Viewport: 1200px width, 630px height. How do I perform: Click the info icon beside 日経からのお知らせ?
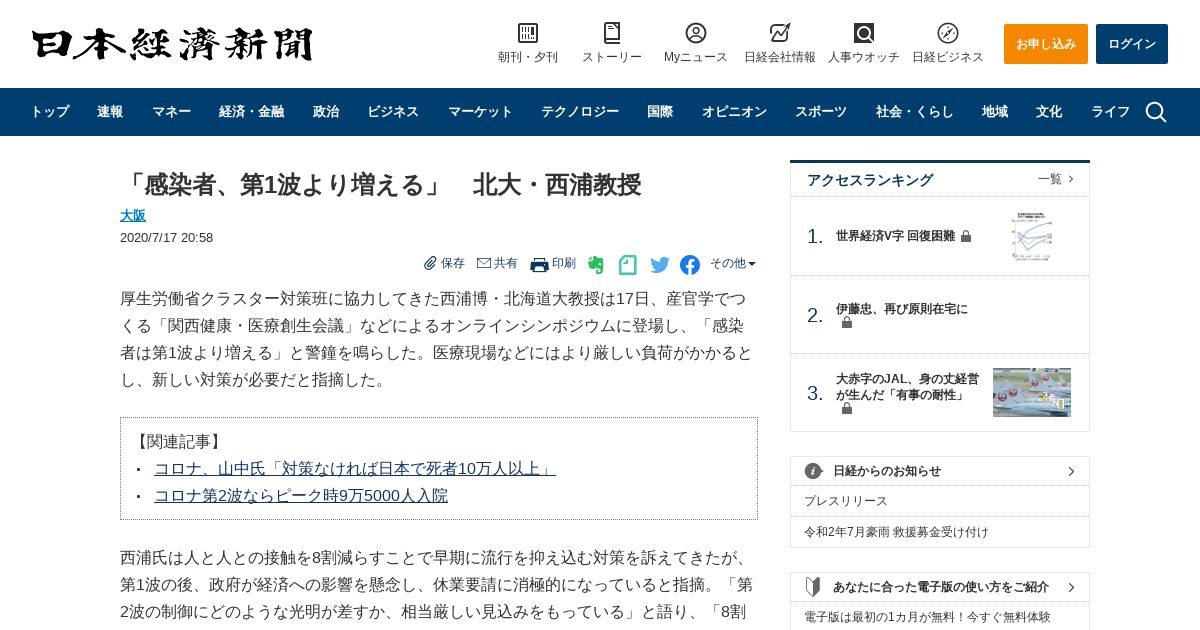pos(814,471)
